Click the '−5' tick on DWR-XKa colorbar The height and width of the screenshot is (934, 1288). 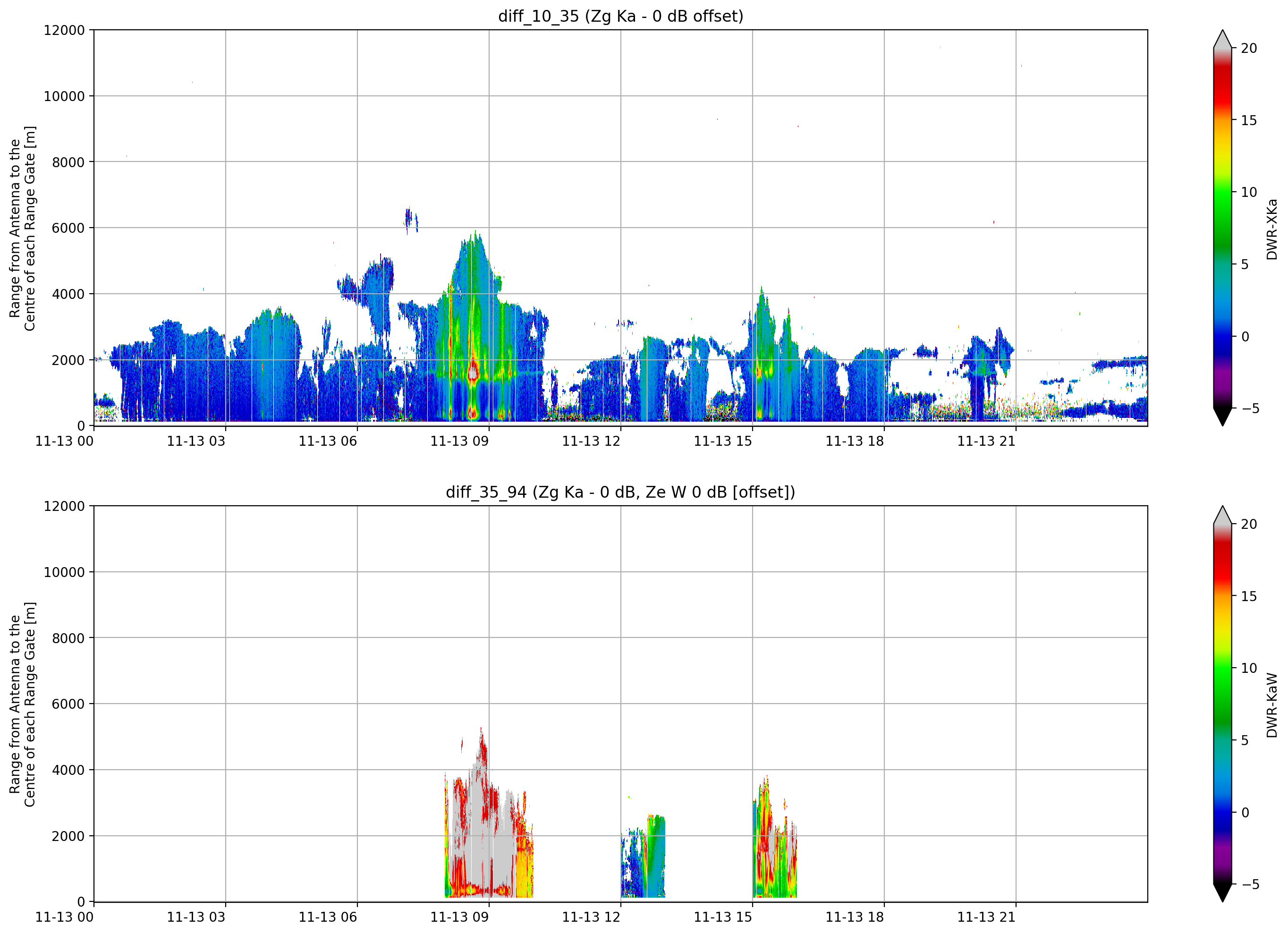[x=1249, y=408]
